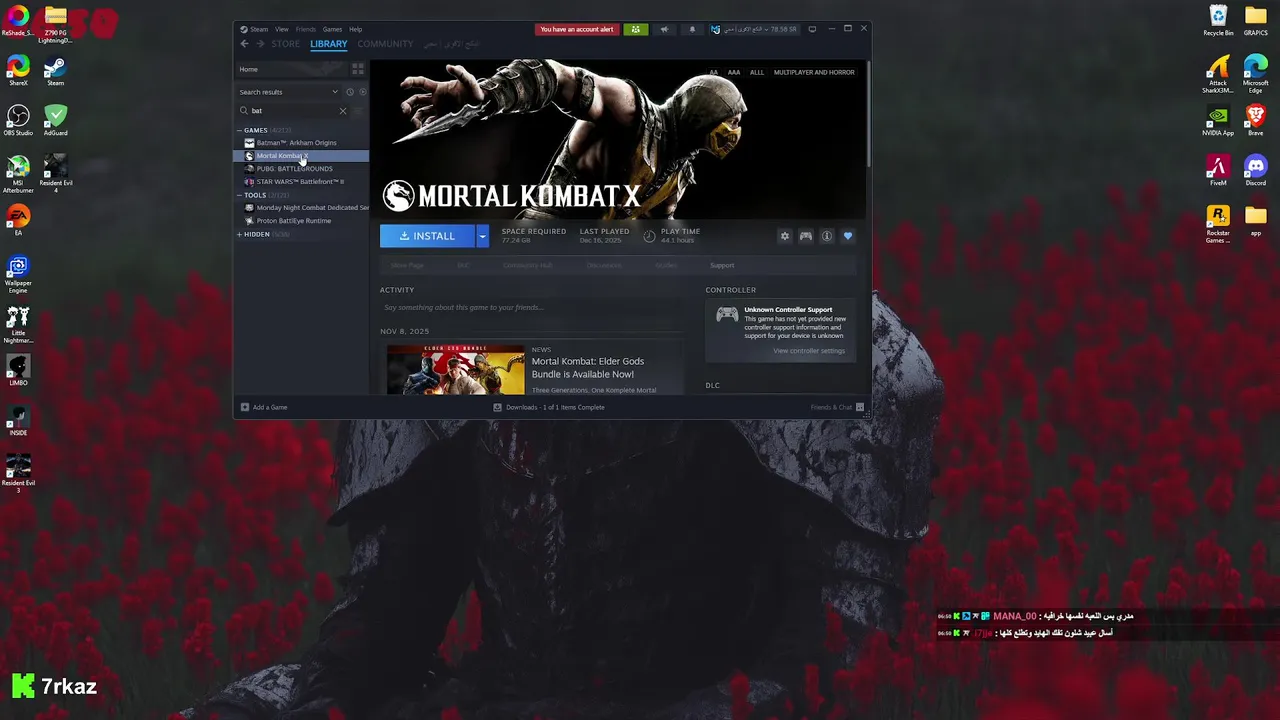Open the Search results collection dropdown
The height and width of the screenshot is (720, 1280).
289,92
